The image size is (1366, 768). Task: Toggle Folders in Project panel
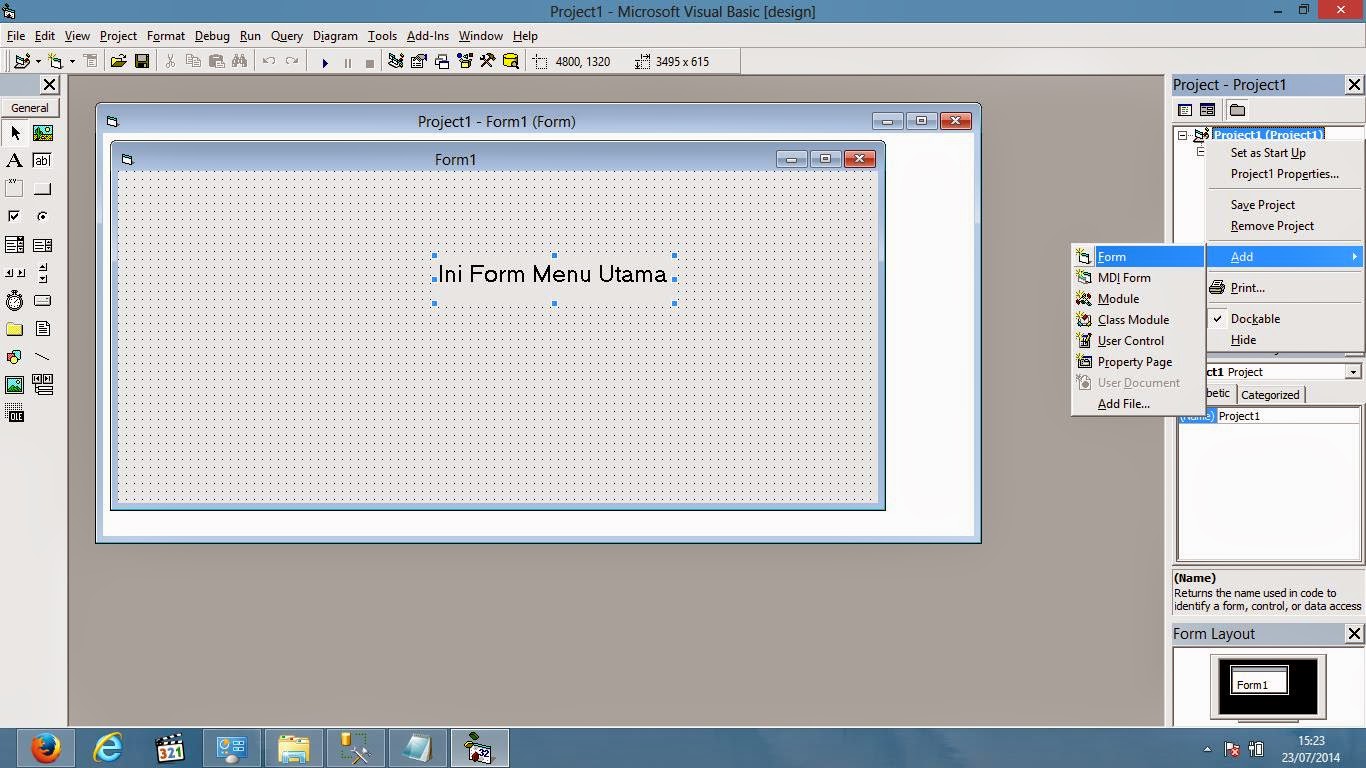click(1237, 110)
